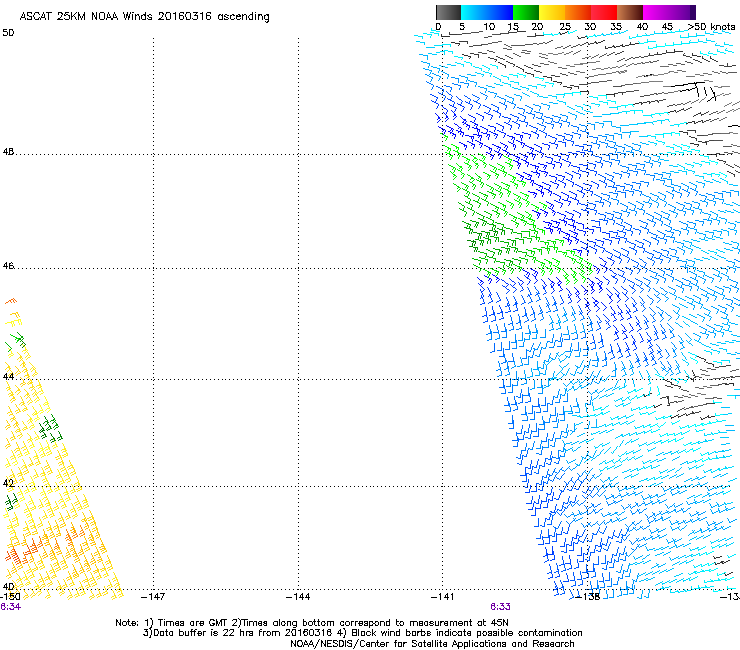Click the purple pass time '6:34'

tap(10, 607)
